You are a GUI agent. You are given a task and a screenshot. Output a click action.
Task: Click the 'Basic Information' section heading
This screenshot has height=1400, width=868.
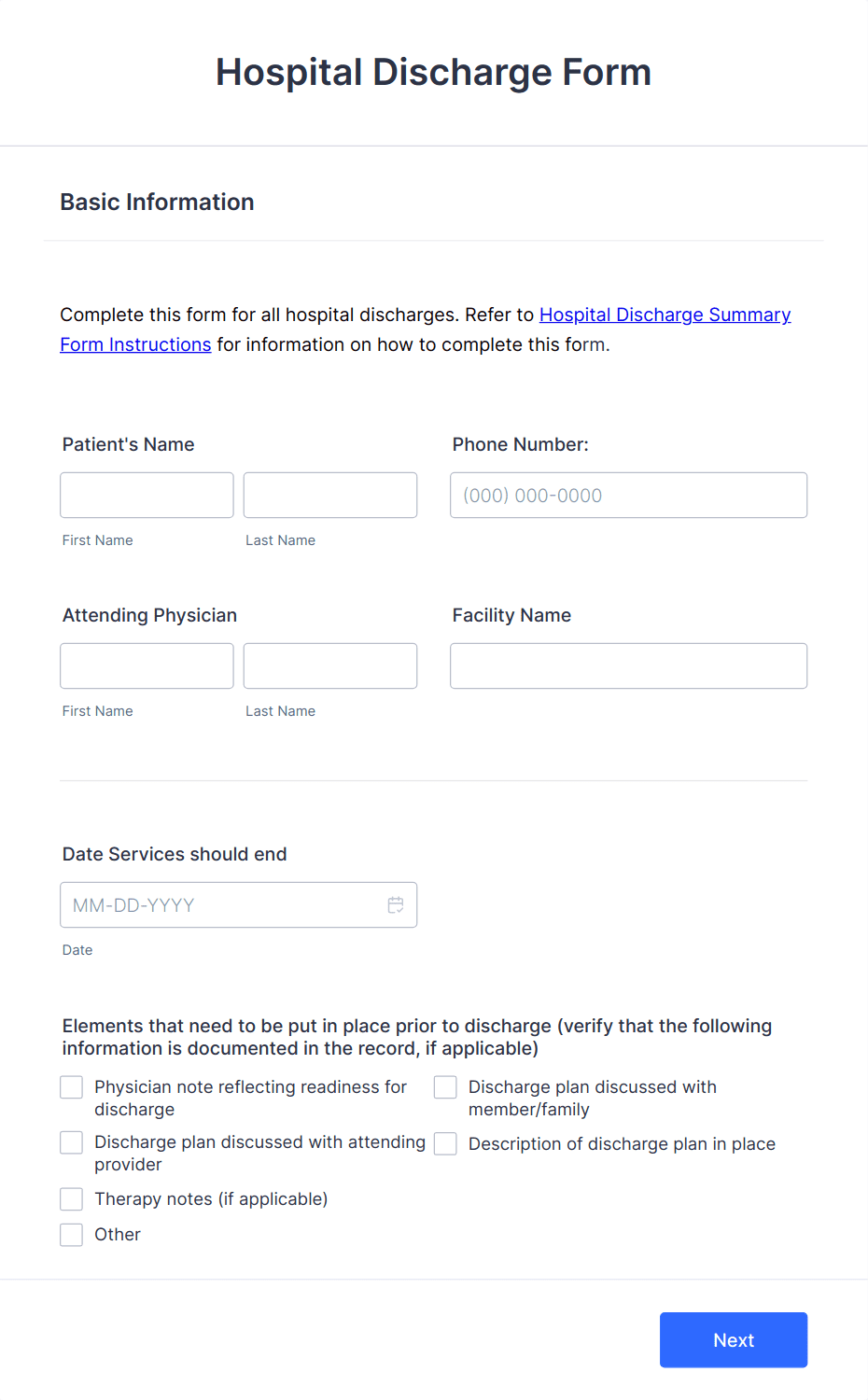pos(157,202)
